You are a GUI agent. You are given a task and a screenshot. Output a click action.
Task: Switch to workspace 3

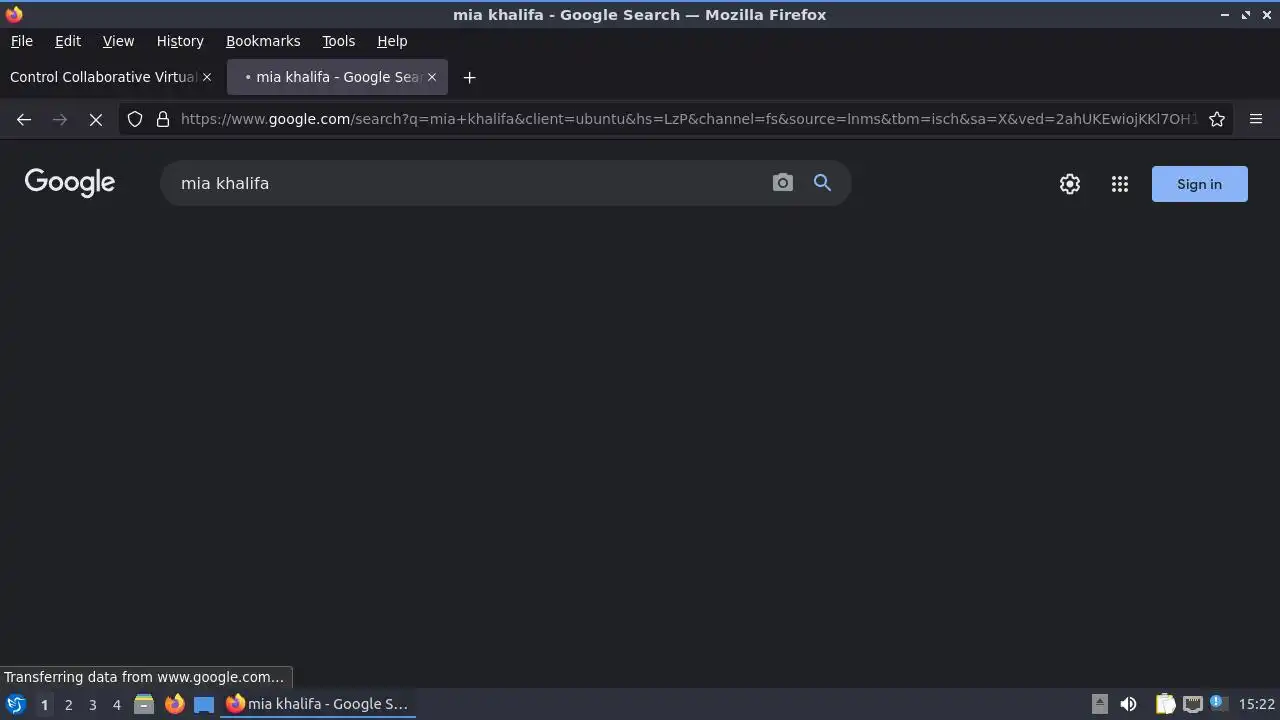92,704
